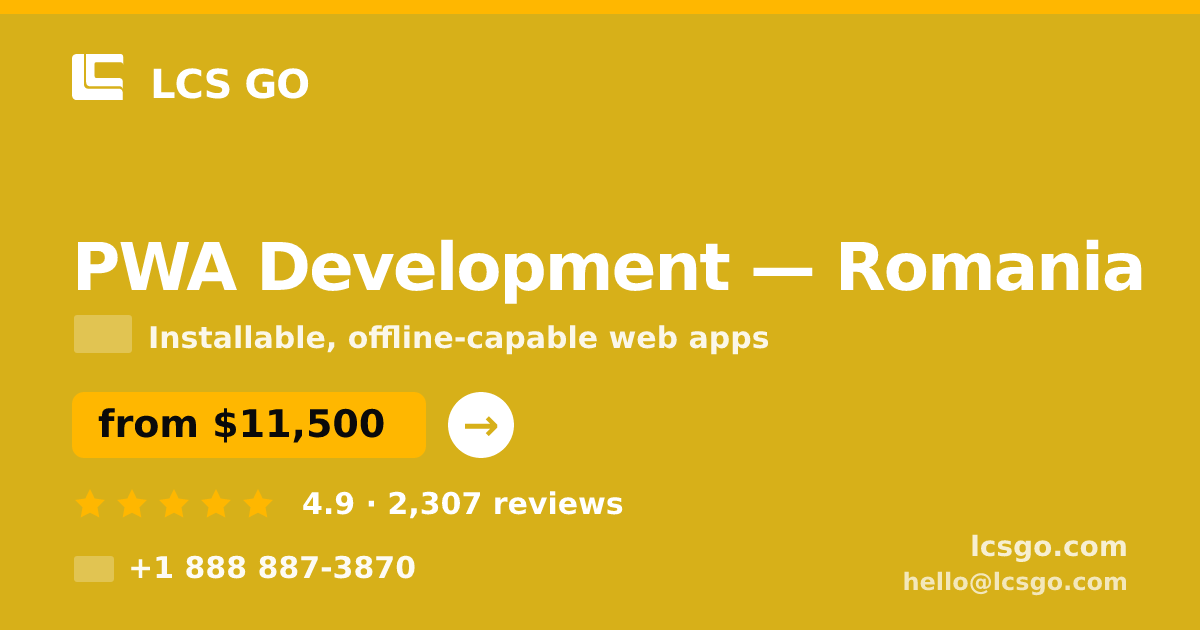Click the fourth rating star
Viewport: 1200px width, 630px height.
pyautogui.click(x=216, y=504)
